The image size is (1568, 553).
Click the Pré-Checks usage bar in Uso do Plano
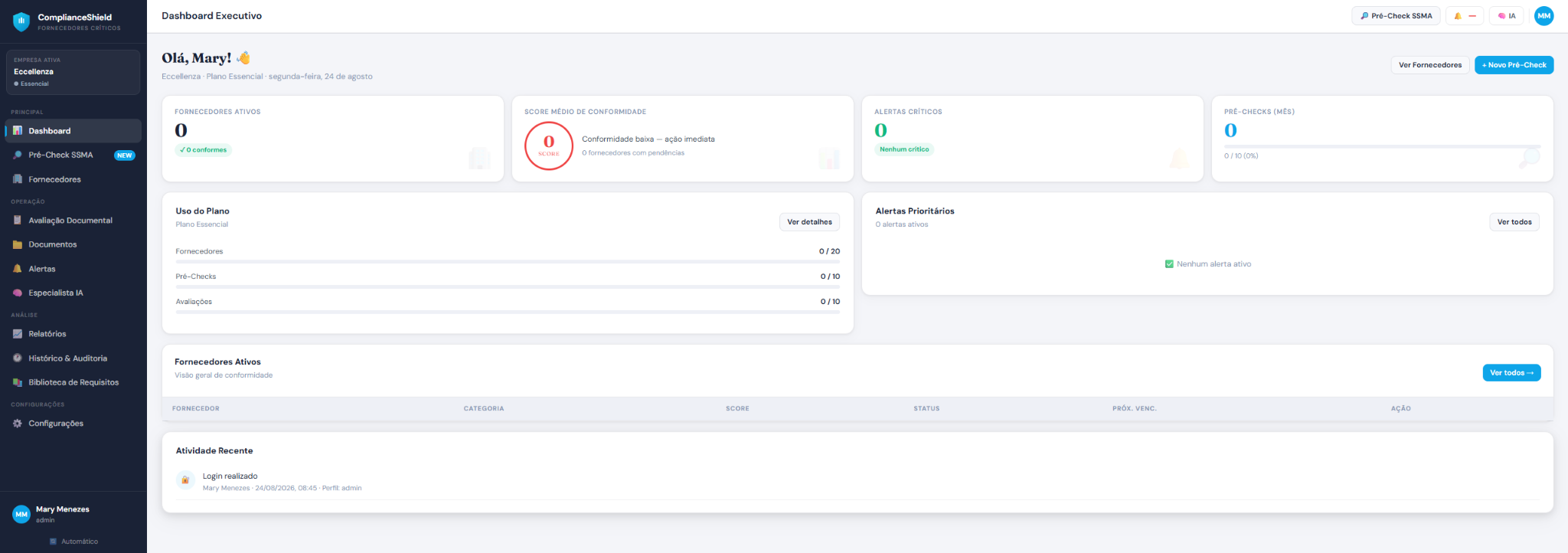coord(508,287)
